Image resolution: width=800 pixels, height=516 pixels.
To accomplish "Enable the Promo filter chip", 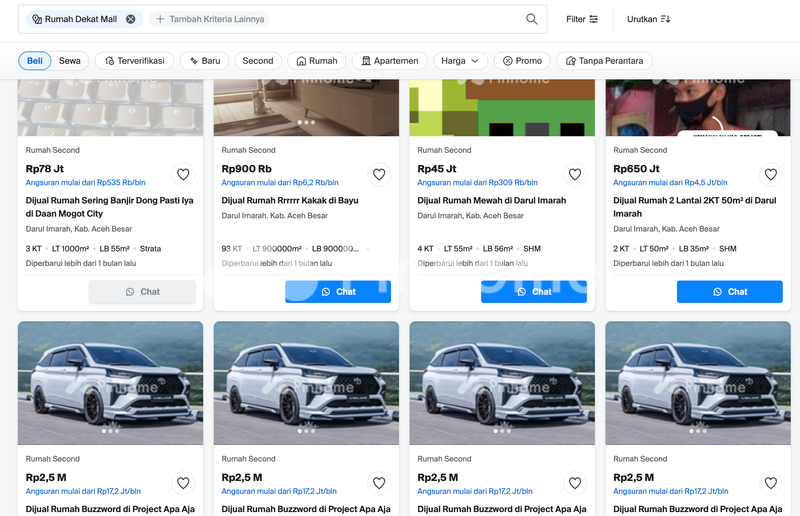I will 522,61.
